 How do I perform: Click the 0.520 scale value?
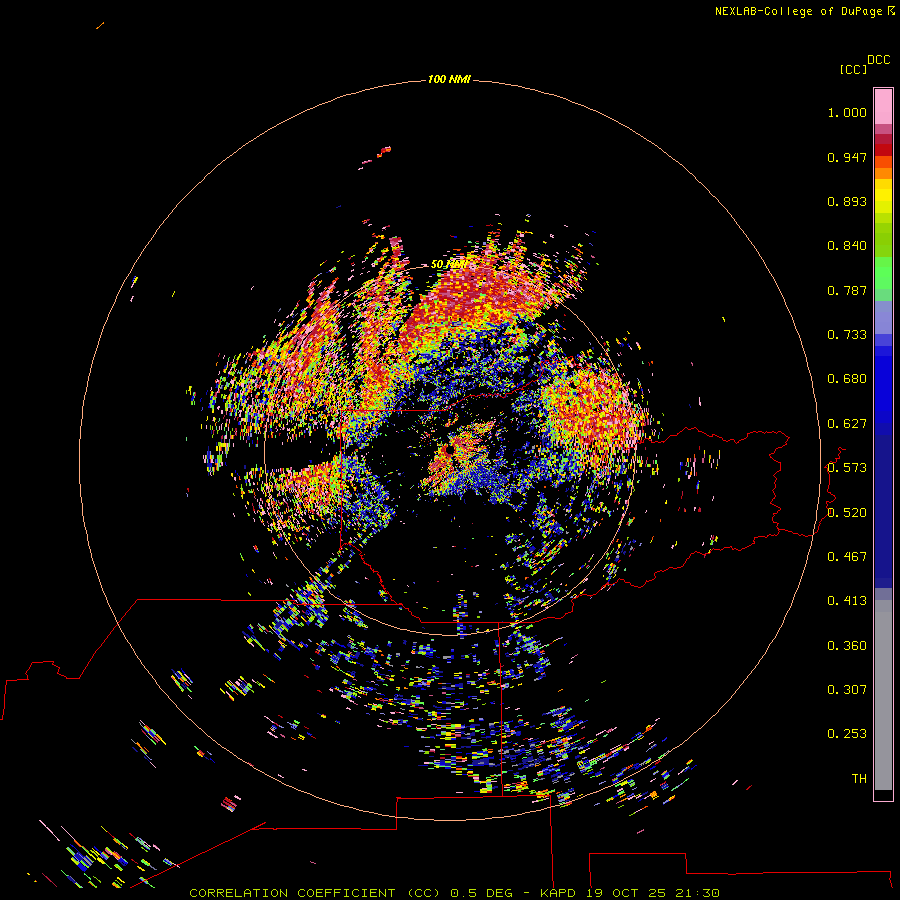tap(847, 513)
